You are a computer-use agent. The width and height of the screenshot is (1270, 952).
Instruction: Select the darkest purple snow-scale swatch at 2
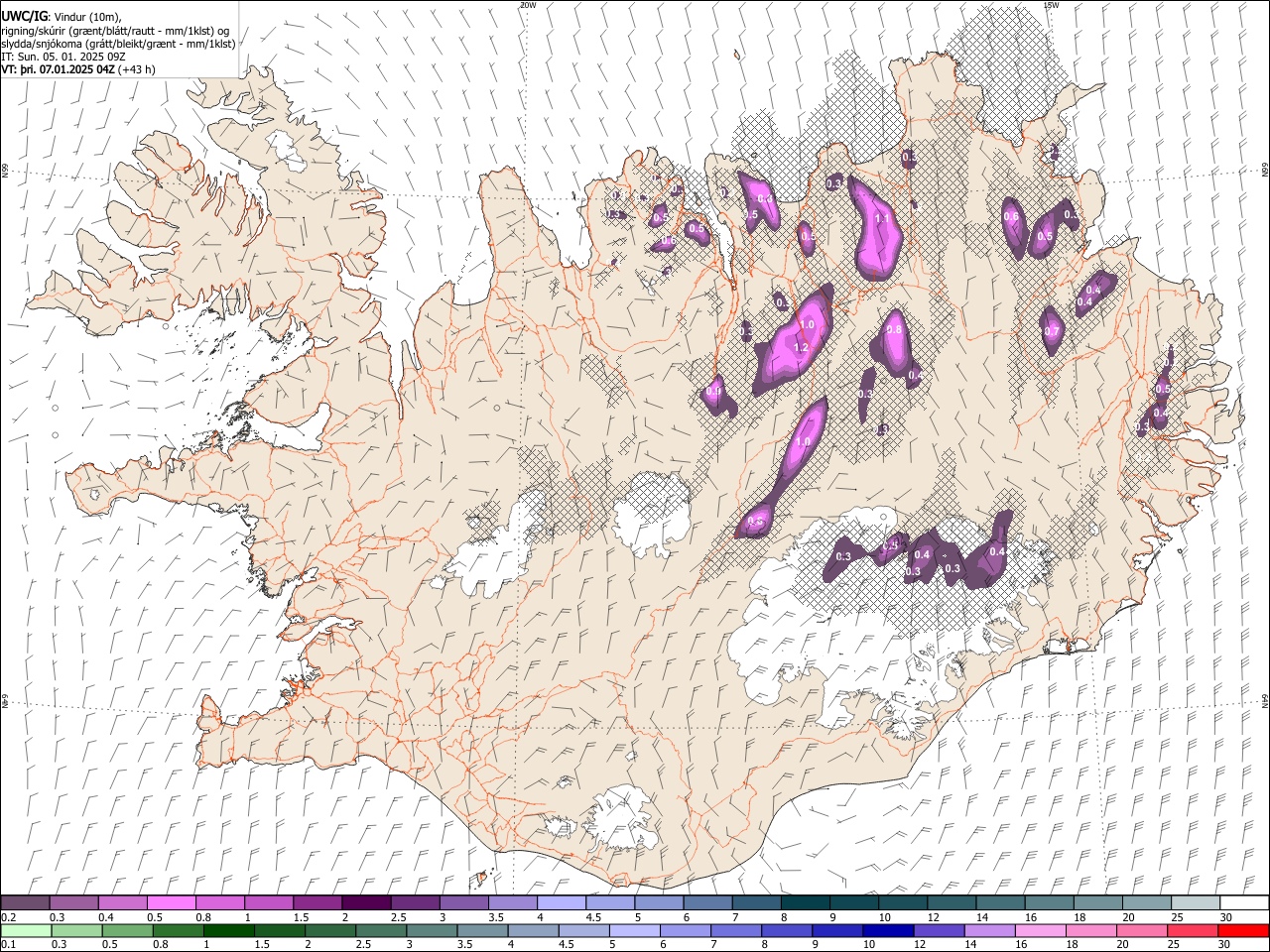pyautogui.click(x=366, y=903)
